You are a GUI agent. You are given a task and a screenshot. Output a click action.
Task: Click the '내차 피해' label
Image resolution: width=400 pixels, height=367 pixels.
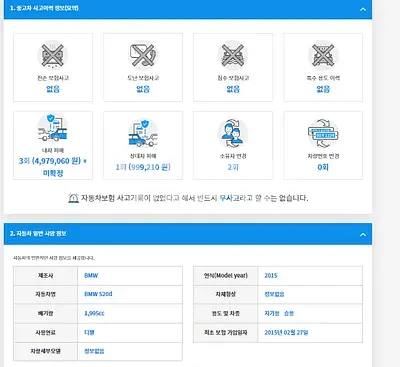[53, 150]
